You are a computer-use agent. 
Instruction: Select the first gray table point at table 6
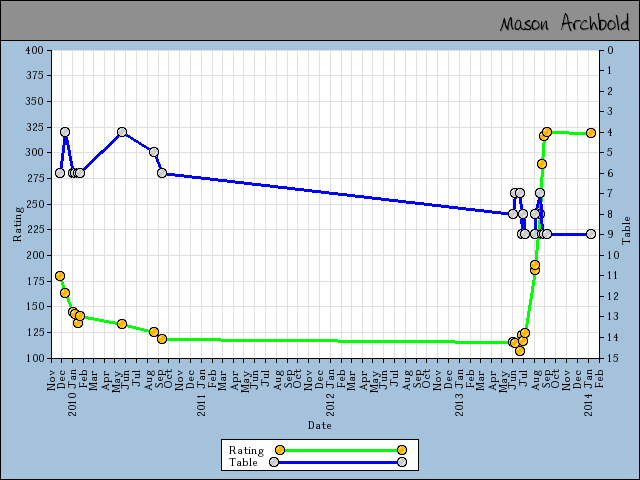click(x=60, y=173)
